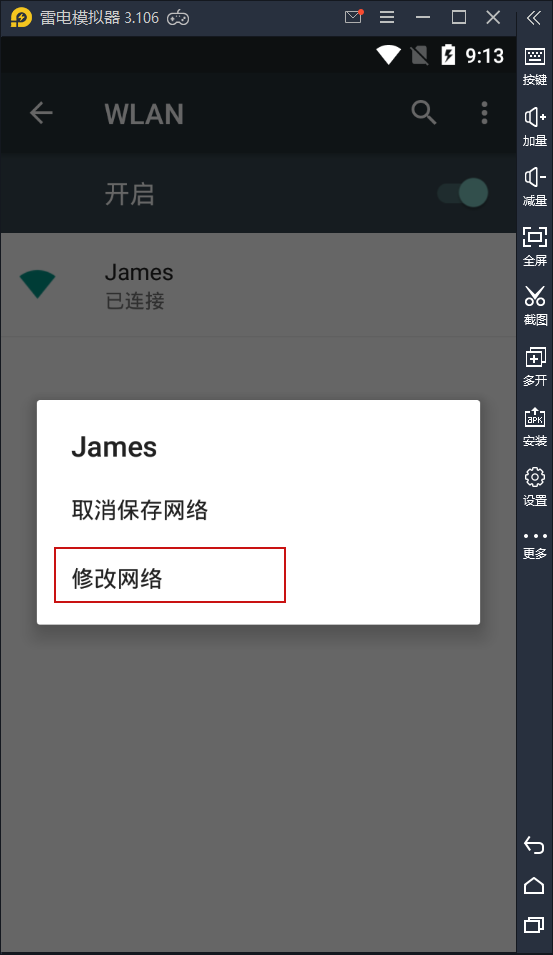Image resolution: width=553 pixels, height=955 pixels.
Task: Install an APK using 安装 icon
Action: (x=535, y=426)
